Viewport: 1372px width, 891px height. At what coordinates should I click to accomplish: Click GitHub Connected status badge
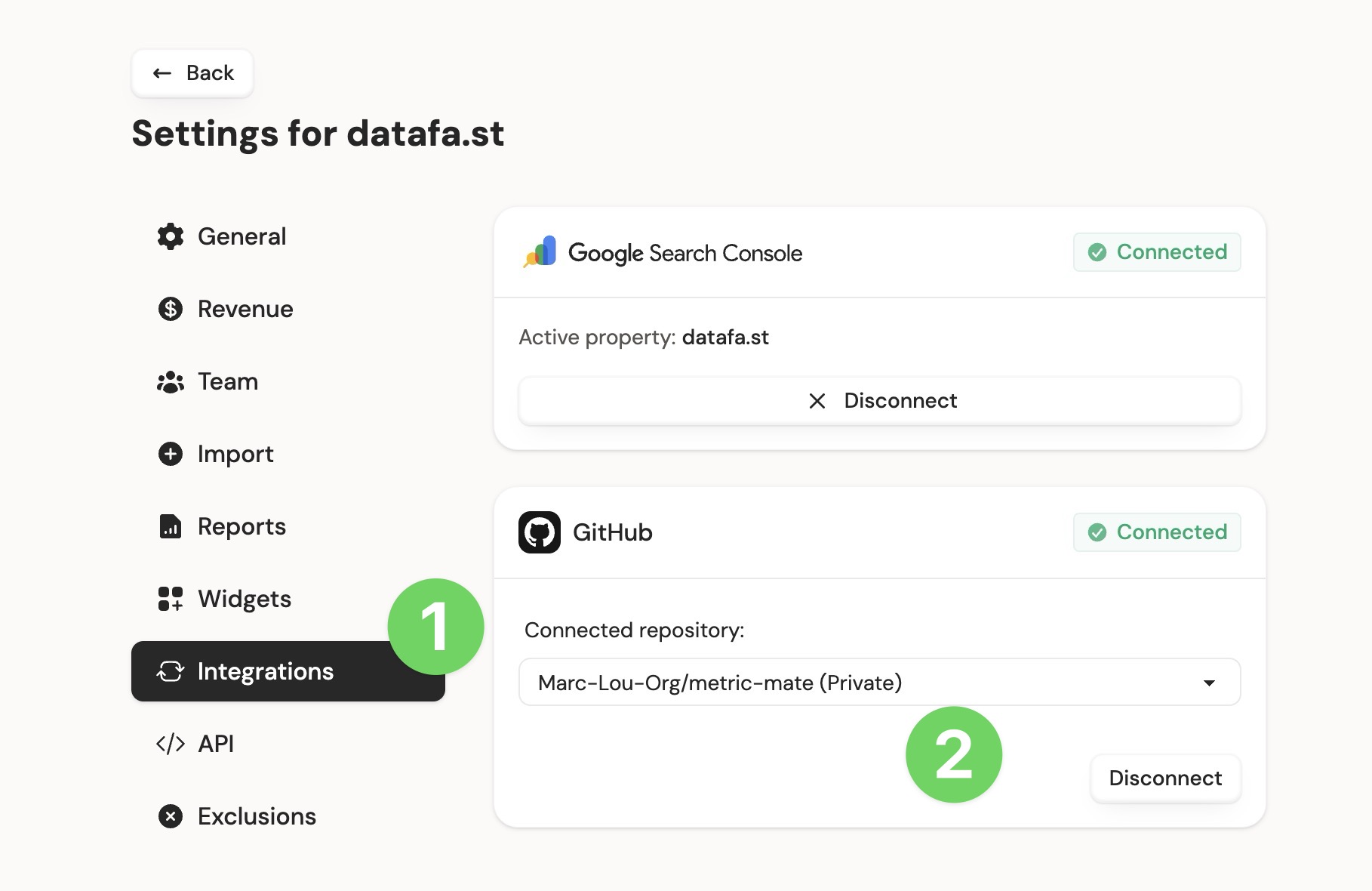pyautogui.click(x=1157, y=532)
